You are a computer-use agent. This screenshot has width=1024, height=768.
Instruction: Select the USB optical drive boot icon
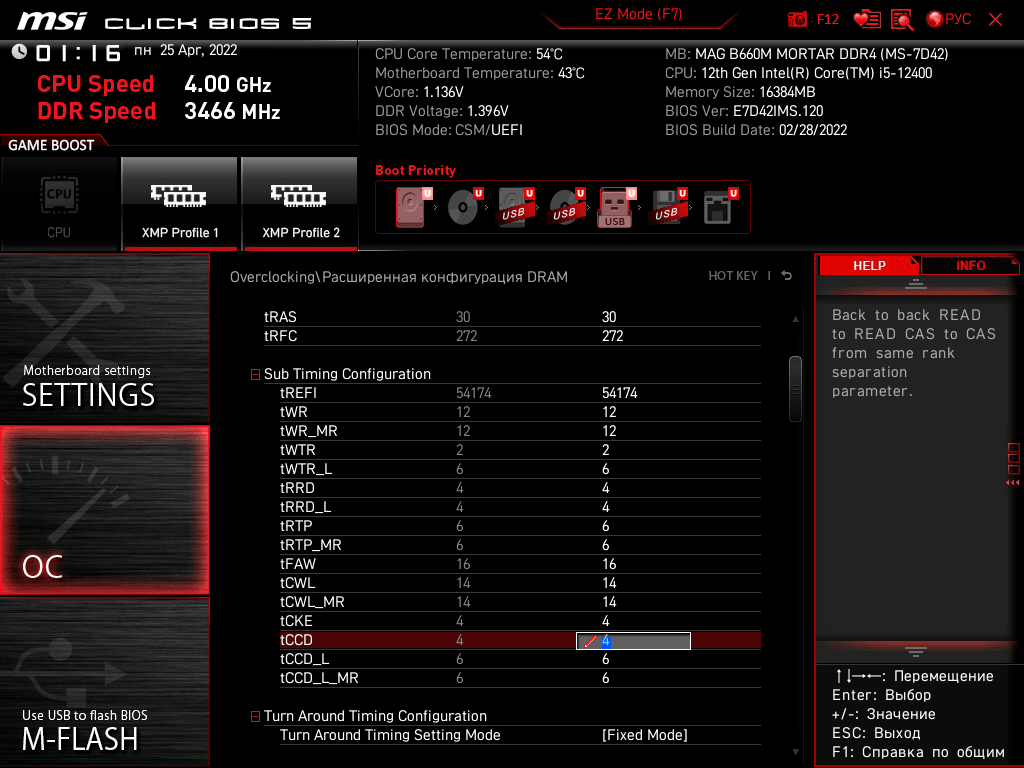(x=566, y=206)
